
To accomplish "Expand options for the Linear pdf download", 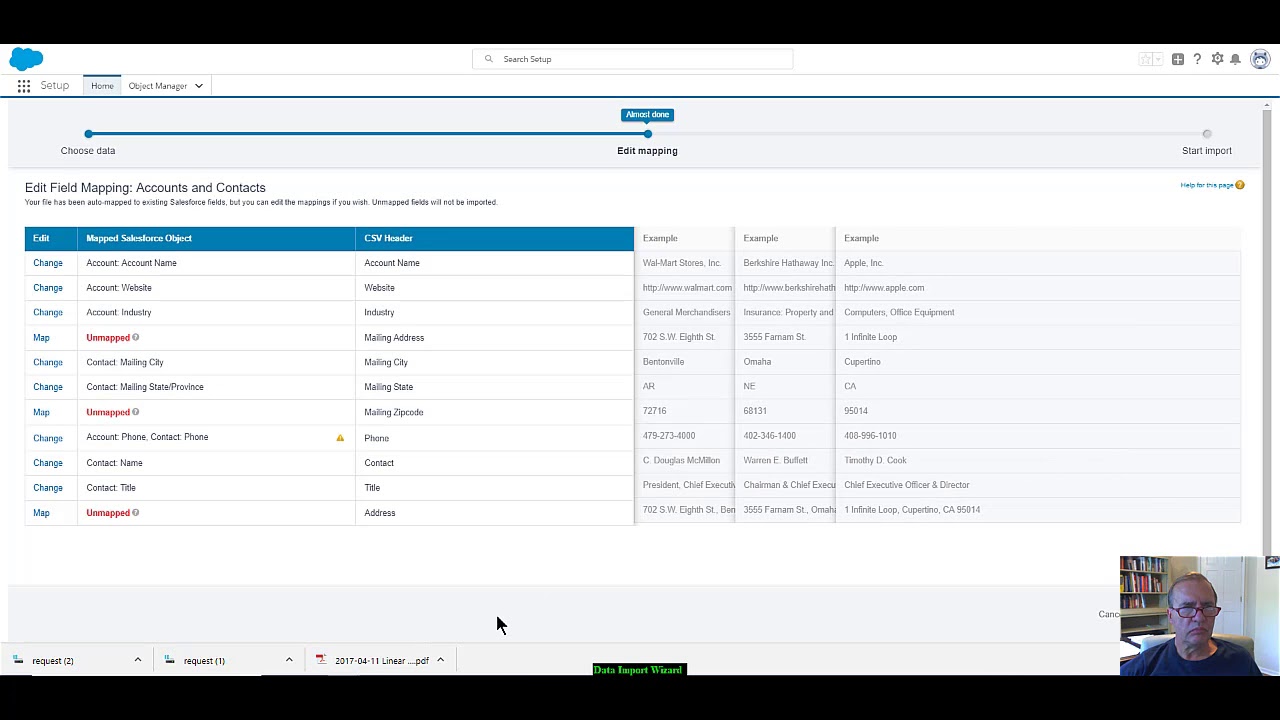I will [x=440, y=660].
